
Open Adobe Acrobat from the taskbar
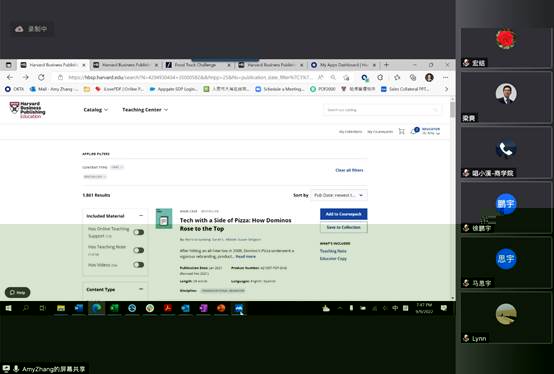point(167,308)
